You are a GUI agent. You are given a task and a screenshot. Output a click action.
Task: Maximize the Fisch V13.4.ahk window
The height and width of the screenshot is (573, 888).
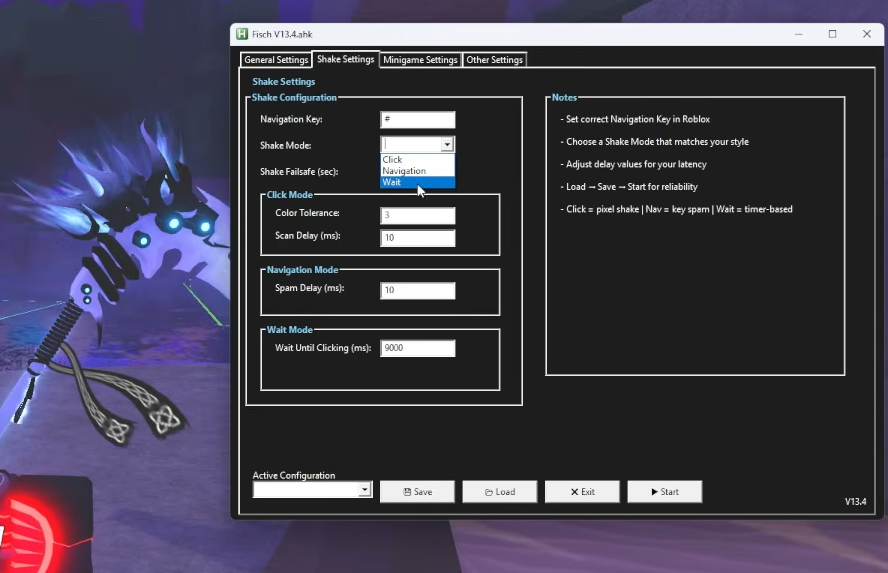832,34
